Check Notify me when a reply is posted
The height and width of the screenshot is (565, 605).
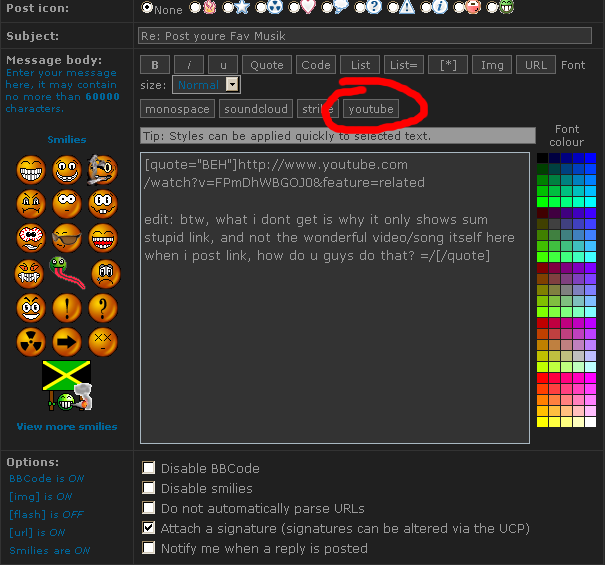(x=149, y=548)
